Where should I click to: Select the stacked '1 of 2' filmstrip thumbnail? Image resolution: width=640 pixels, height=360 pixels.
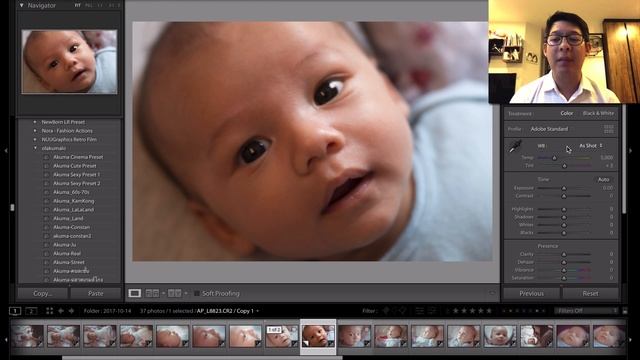tap(282, 336)
